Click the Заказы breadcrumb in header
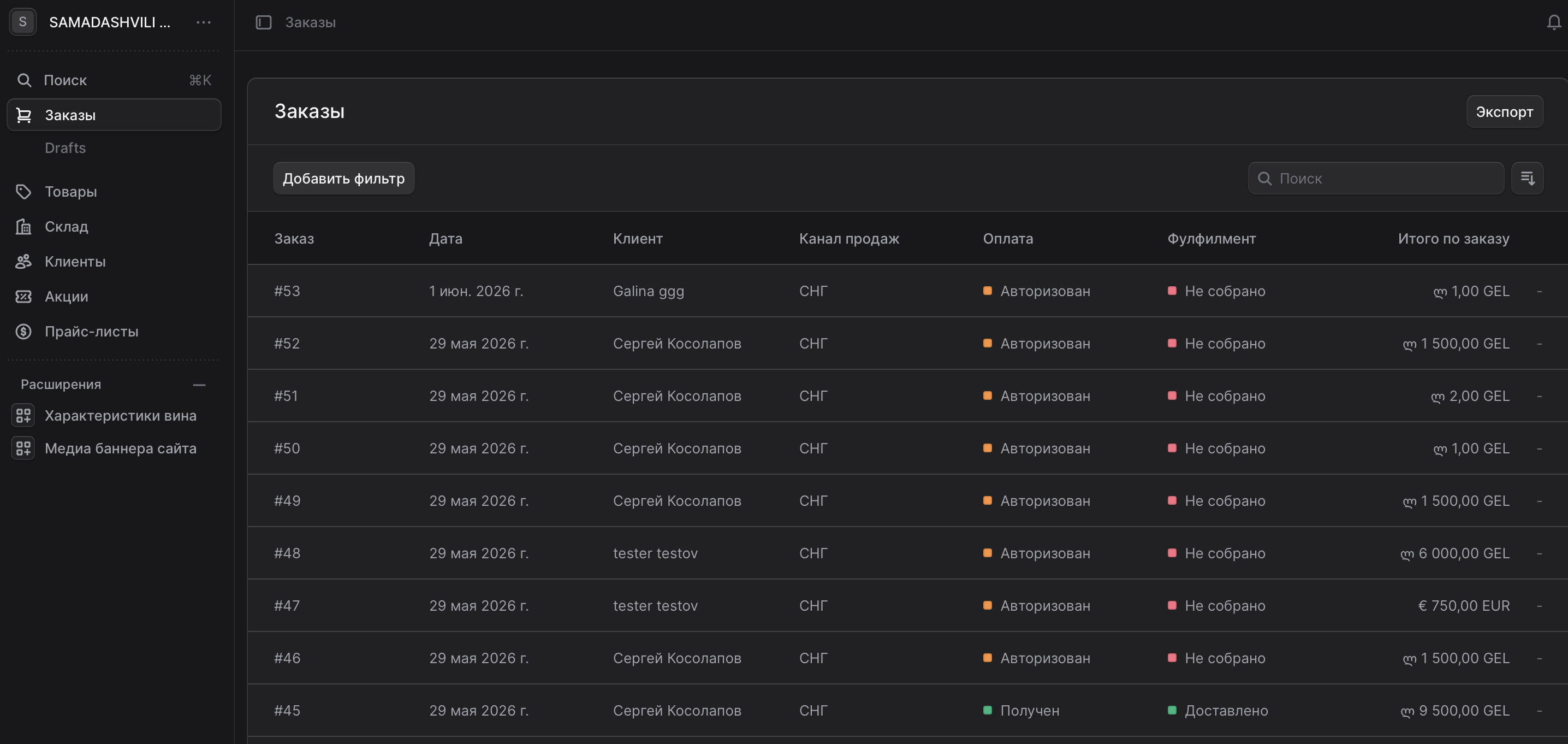Screen dimensions: 1568x744 [x=311, y=22]
